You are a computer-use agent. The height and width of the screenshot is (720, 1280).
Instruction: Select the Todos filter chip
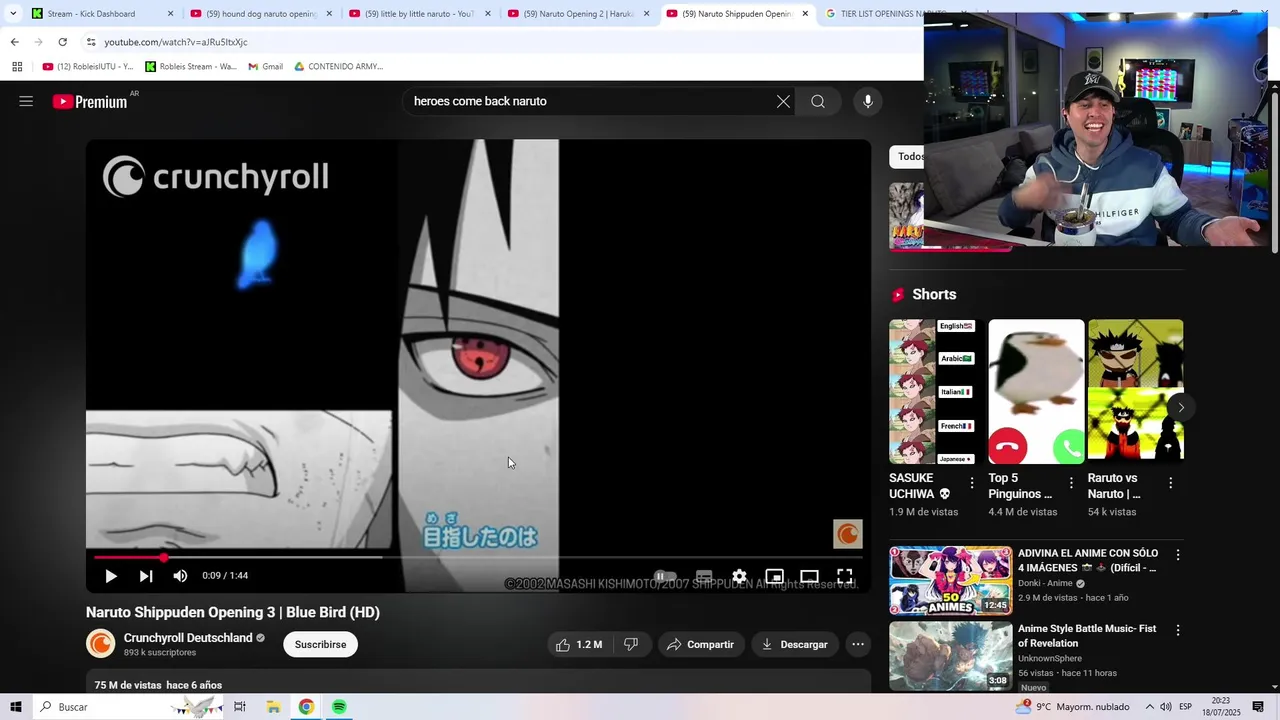point(907,157)
